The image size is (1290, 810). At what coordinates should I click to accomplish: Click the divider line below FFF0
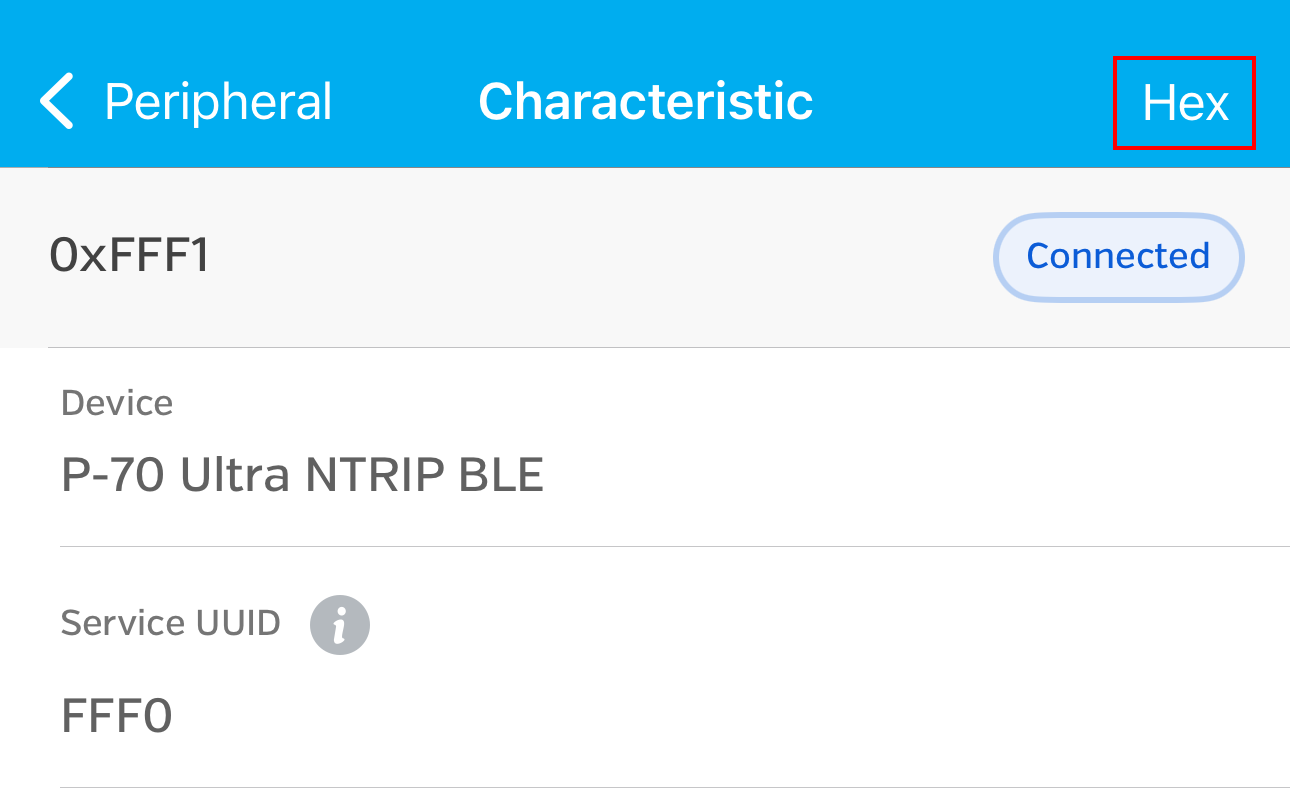675,787
